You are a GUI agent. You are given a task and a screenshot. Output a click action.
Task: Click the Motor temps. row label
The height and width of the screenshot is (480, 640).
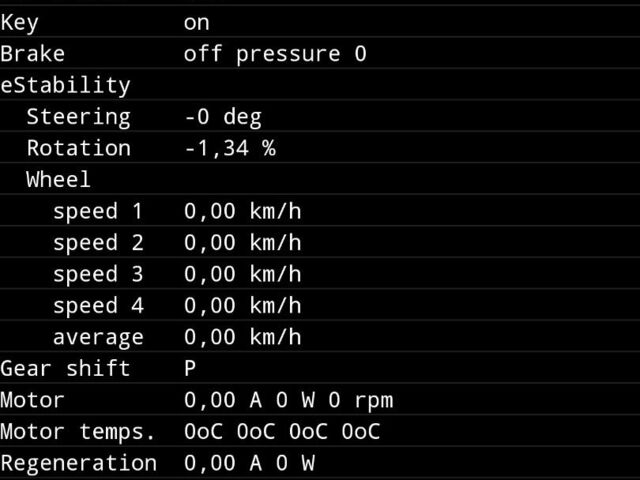tap(78, 432)
